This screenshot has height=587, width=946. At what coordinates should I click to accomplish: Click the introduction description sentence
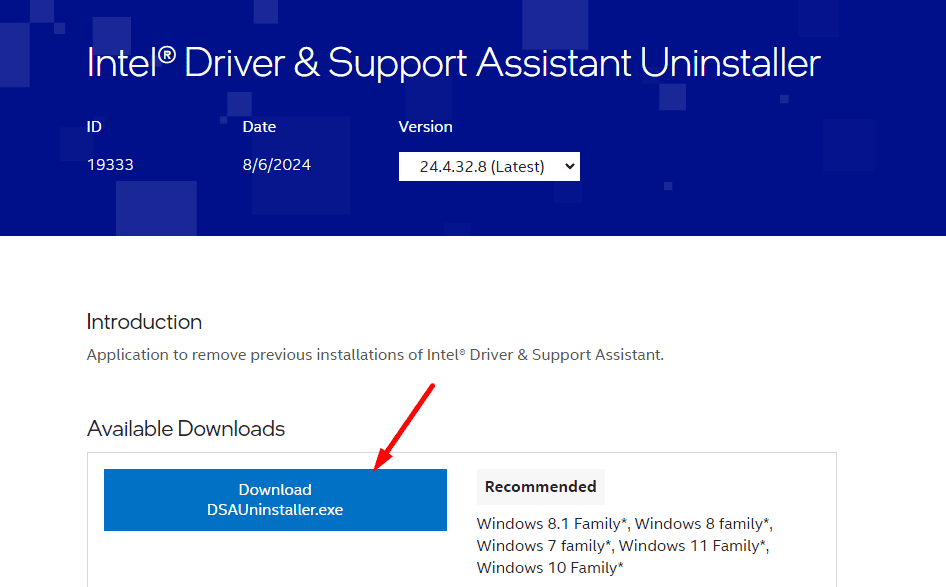(x=375, y=355)
